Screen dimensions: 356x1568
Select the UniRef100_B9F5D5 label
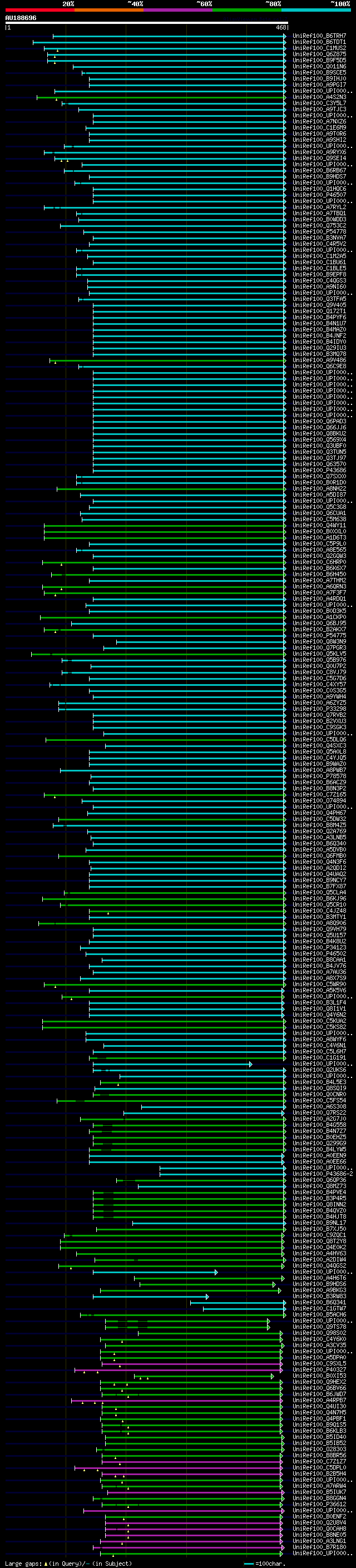click(319, 60)
